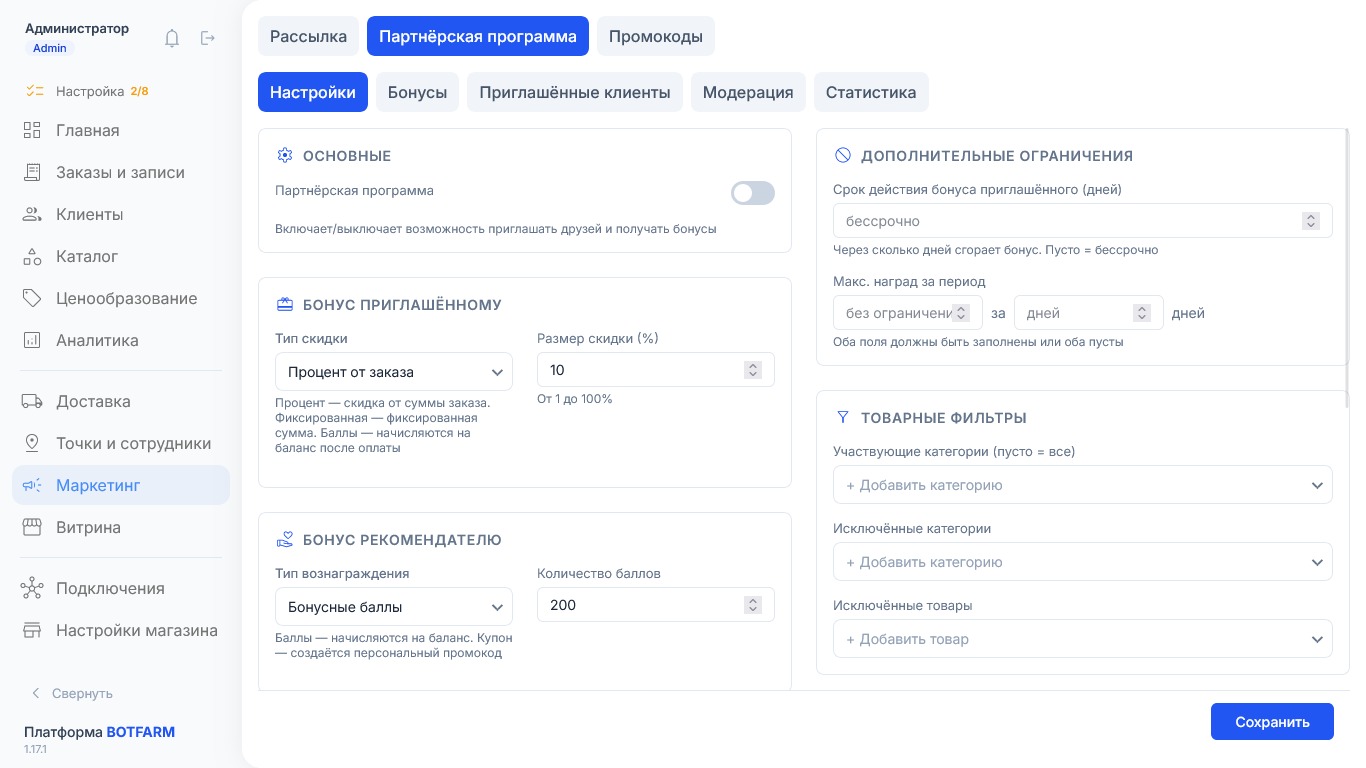Click the ban icon beside ДОПОЛНИТЕЛЬНЫЕ ОГРАНИЧЕНИЯ
This screenshot has width=1366, height=768.
843,155
